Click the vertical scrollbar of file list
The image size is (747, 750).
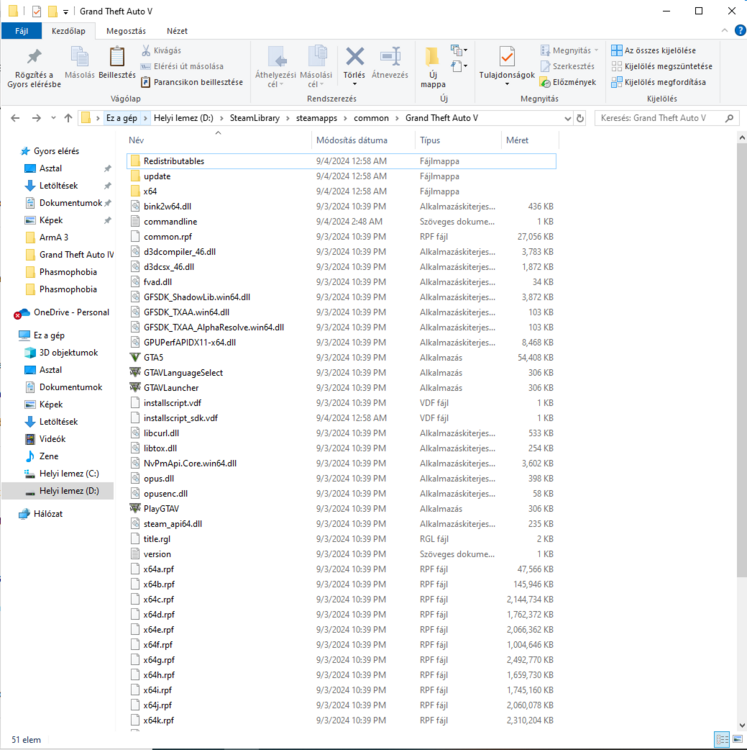coord(742,360)
